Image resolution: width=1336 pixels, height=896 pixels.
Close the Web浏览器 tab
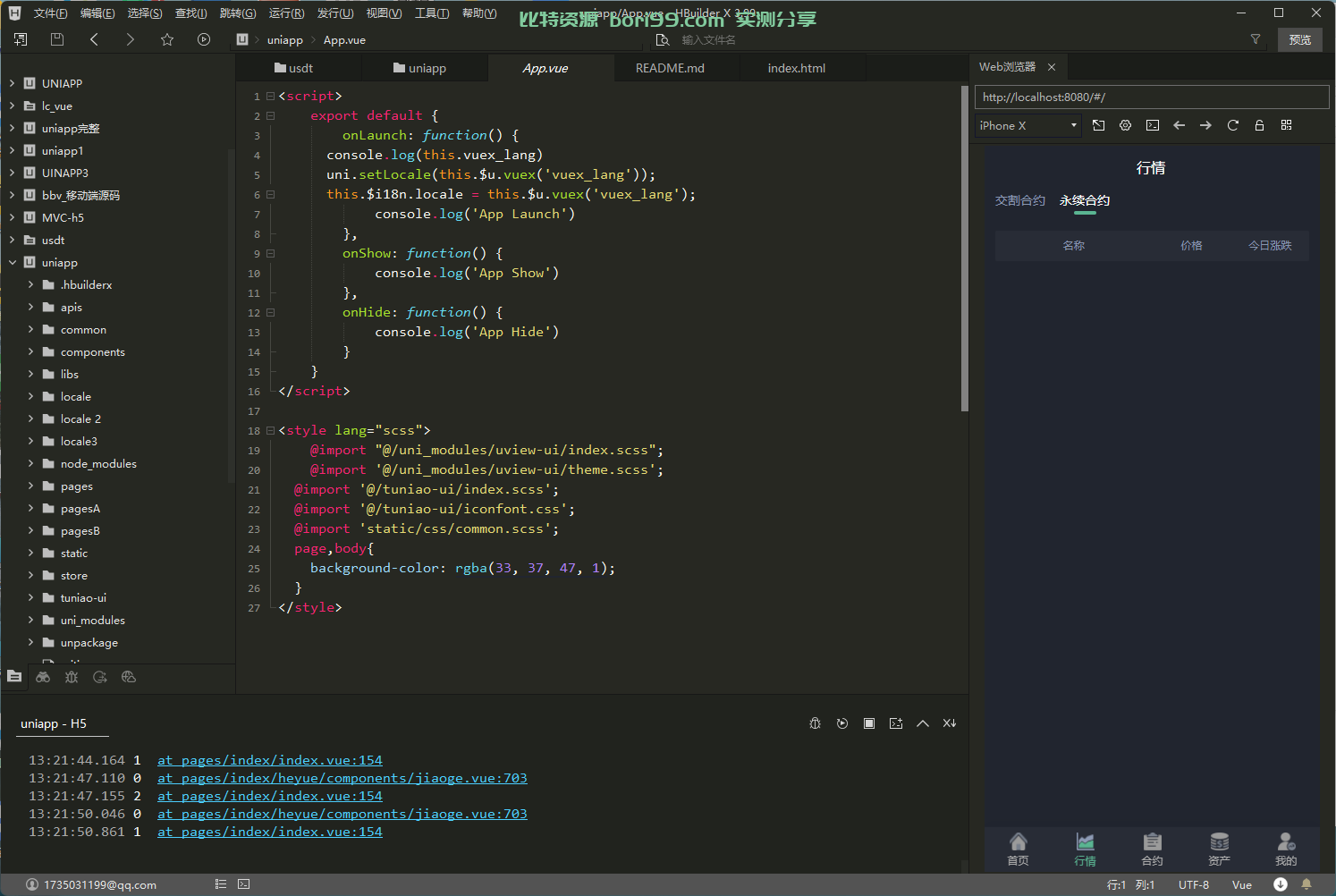[1052, 67]
